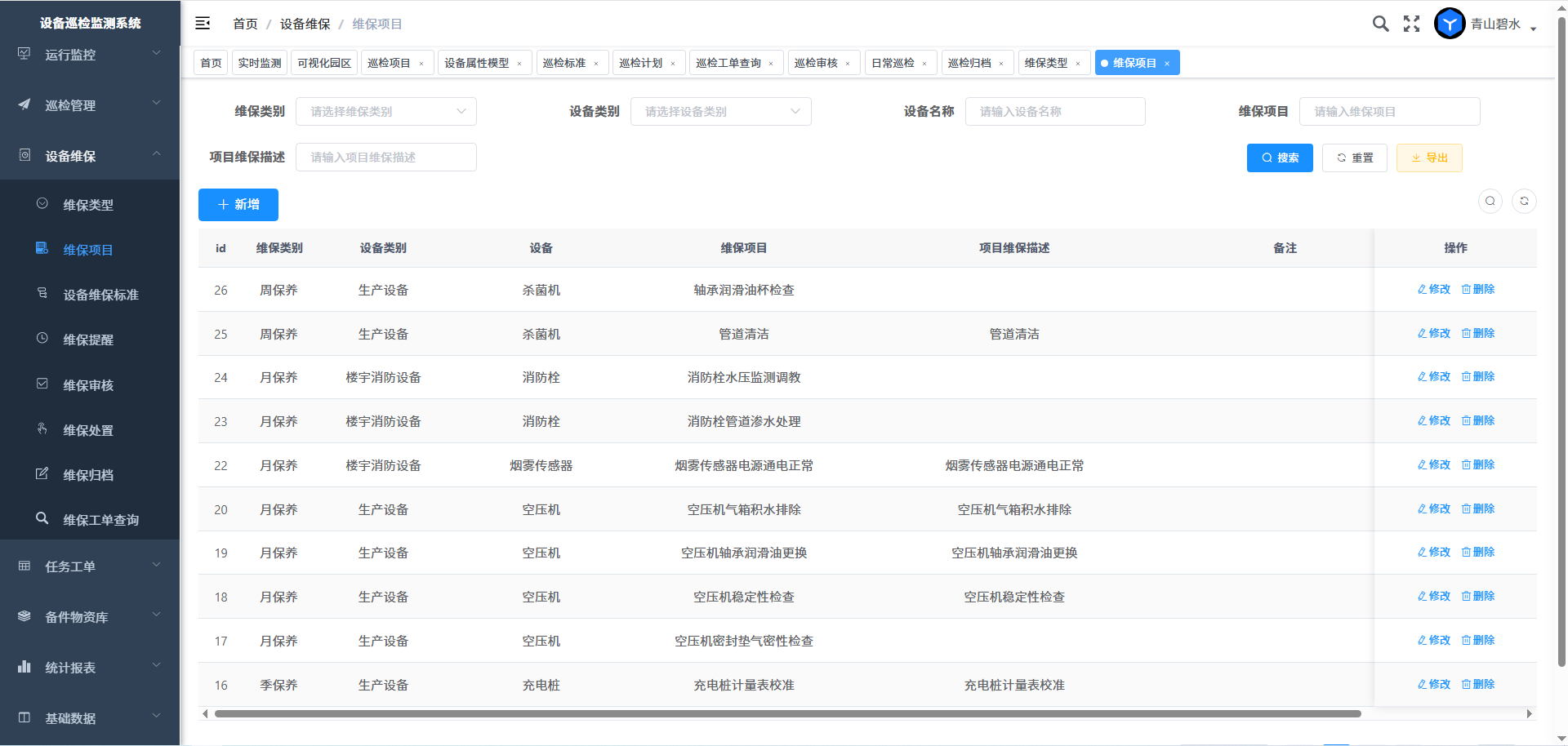Click the 设备名称 input field

(1054, 112)
